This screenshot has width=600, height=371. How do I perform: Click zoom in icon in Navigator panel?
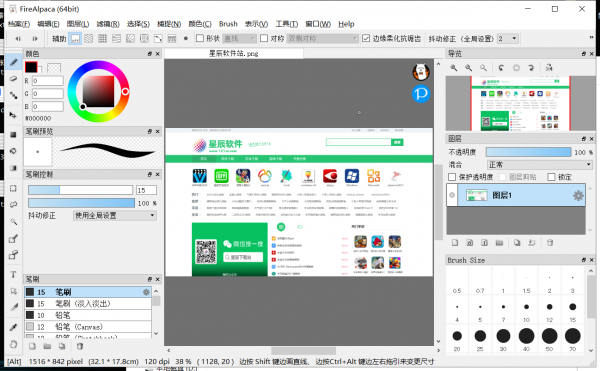(454, 68)
